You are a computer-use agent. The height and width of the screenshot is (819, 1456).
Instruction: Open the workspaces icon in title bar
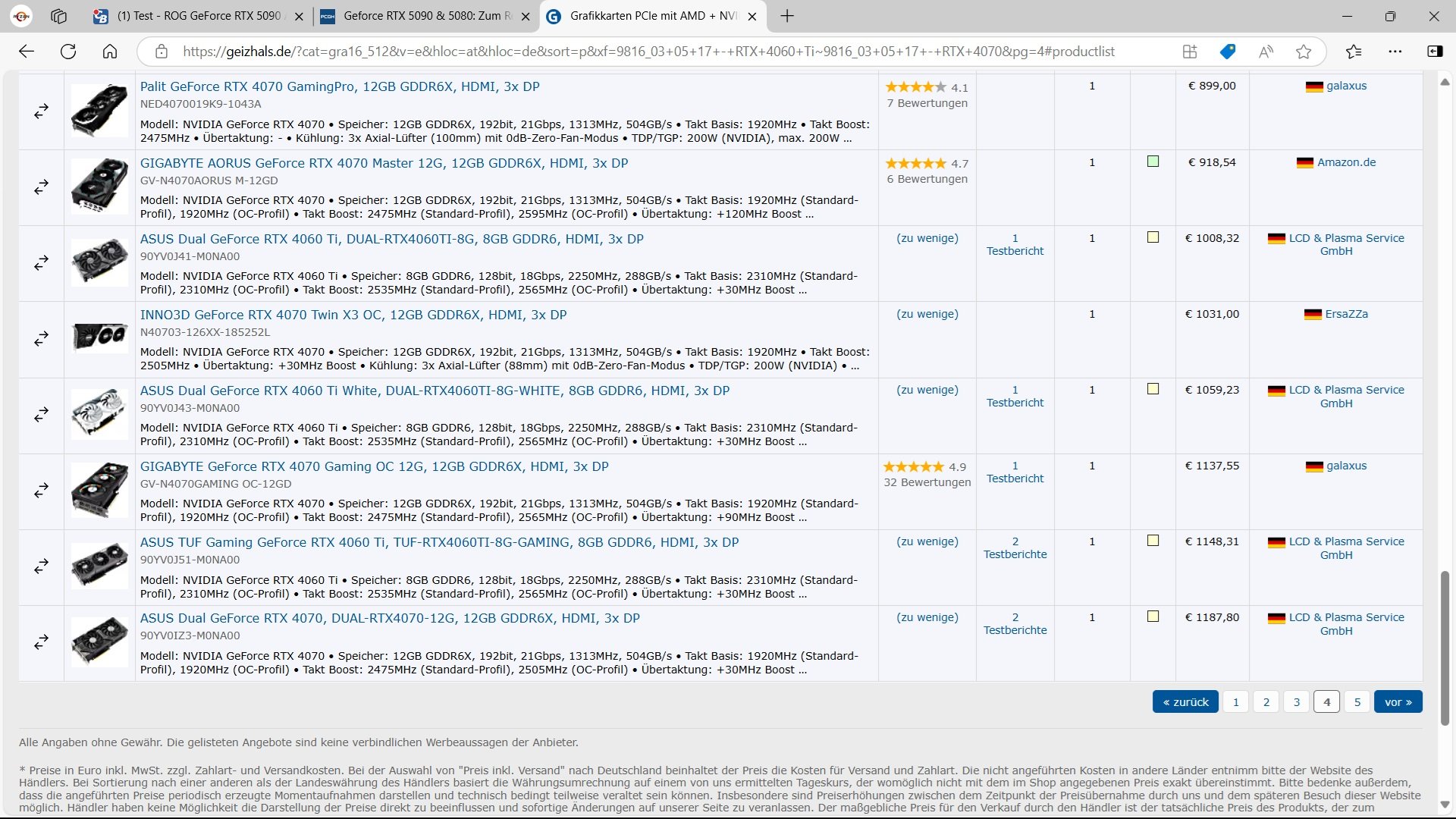pyautogui.click(x=58, y=16)
